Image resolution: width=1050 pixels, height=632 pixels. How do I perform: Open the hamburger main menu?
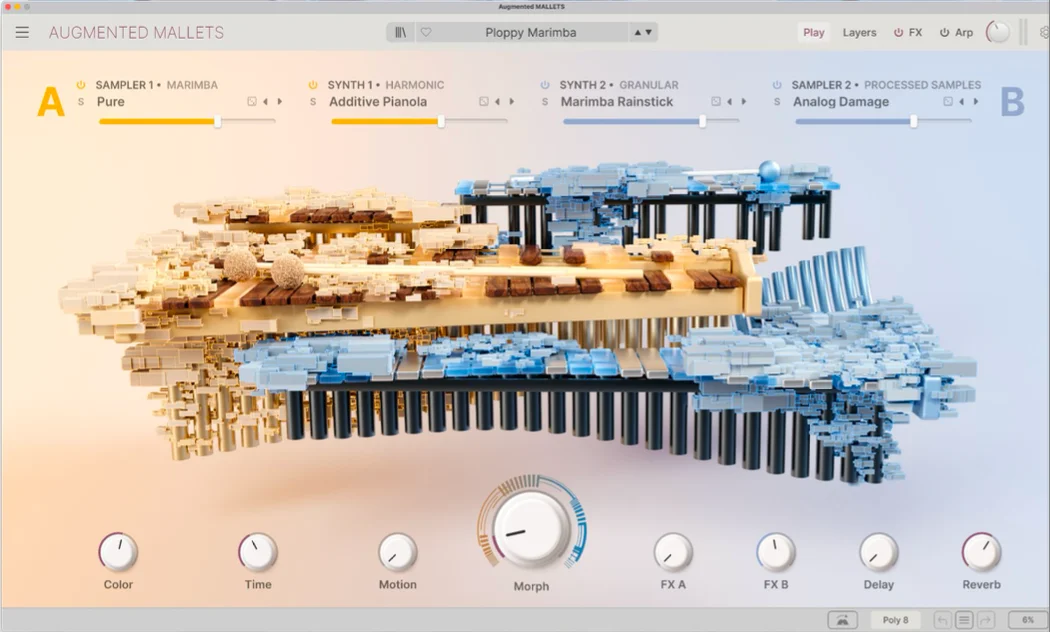(22, 32)
